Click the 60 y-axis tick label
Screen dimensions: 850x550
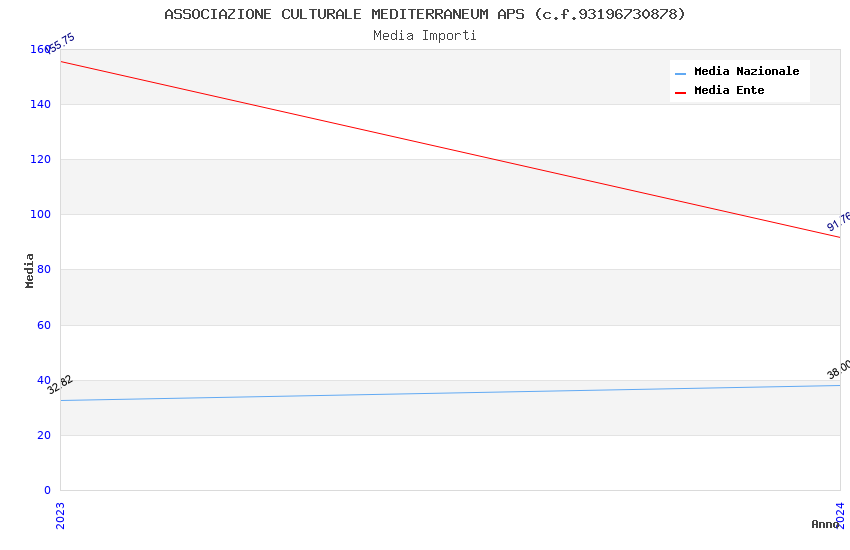[x=43, y=325]
